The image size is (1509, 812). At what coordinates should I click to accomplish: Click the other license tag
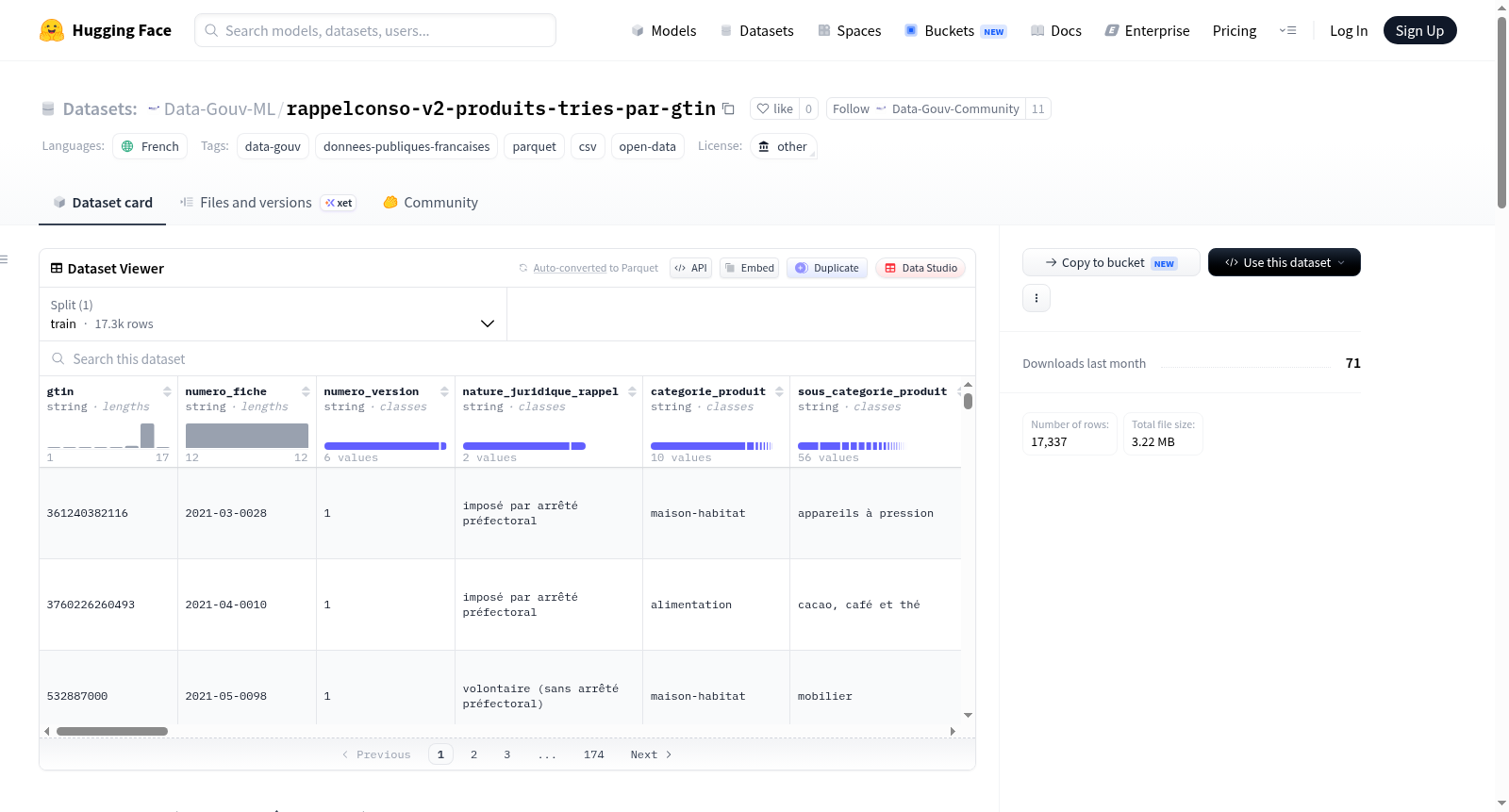(783, 146)
